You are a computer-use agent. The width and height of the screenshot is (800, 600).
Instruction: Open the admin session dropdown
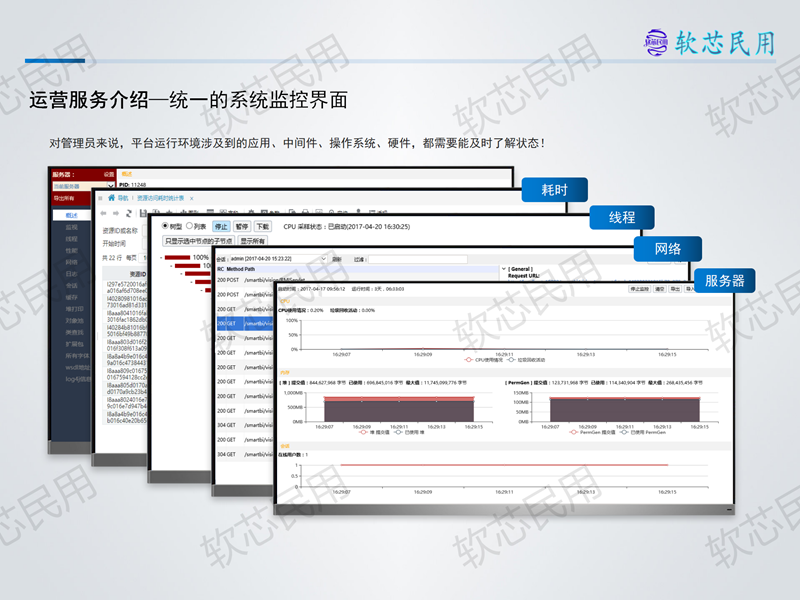click(x=279, y=259)
